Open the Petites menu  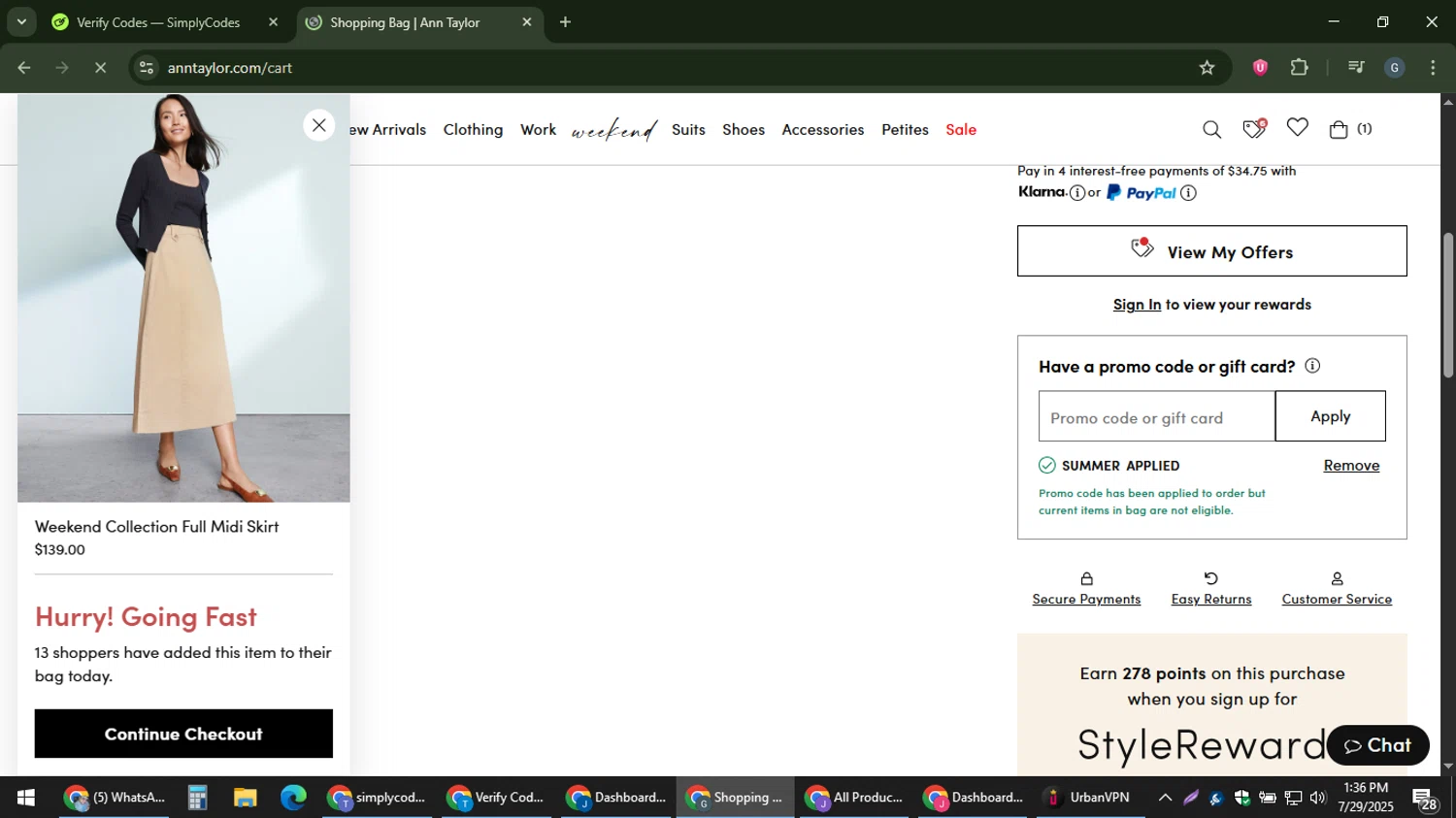(x=905, y=130)
